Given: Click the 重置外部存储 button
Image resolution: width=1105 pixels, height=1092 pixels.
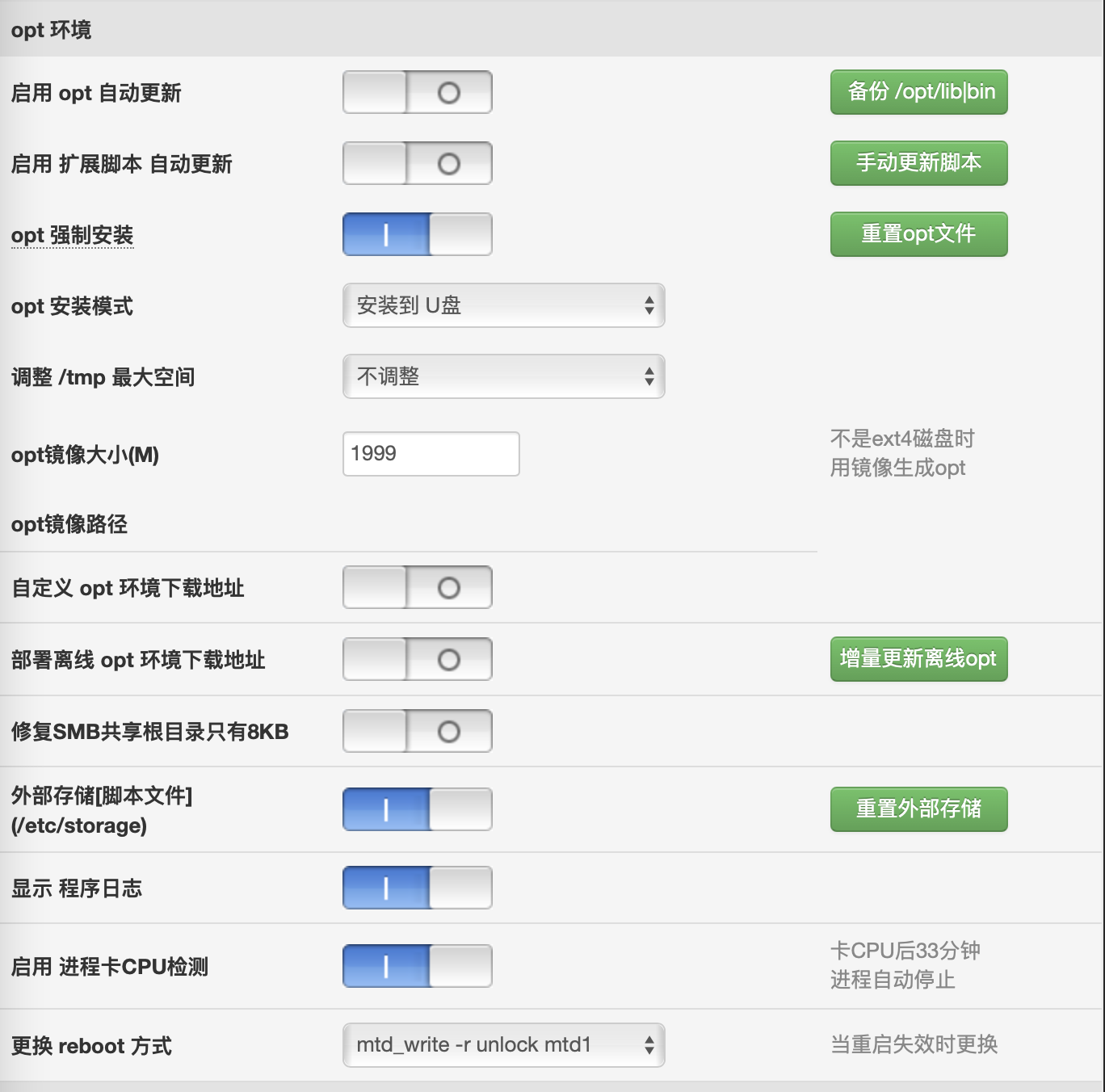Looking at the screenshot, I should point(918,809).
